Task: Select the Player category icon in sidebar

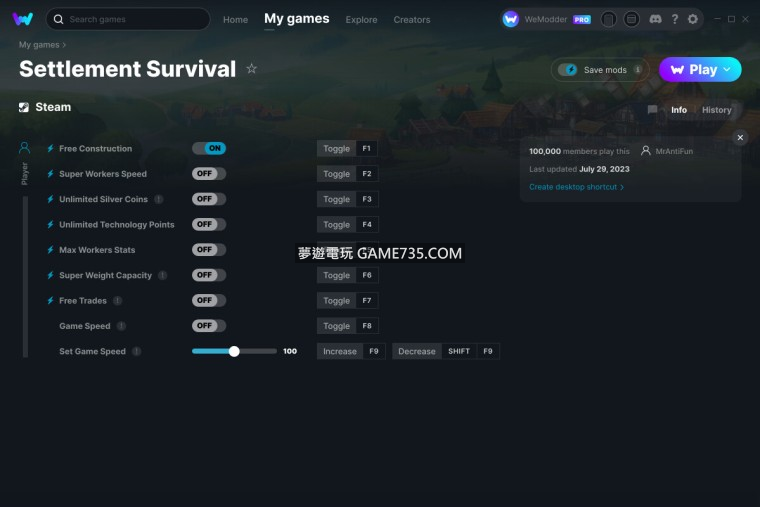Action: tap(24, 148)
